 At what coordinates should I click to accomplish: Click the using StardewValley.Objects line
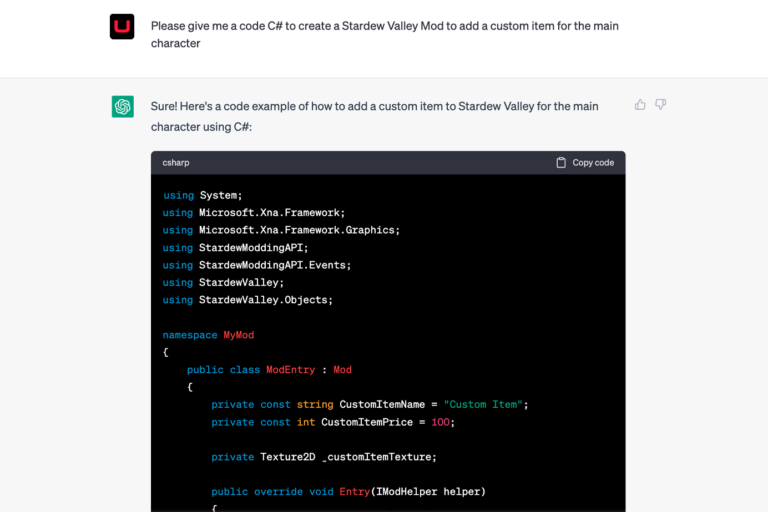pos(247,300)
